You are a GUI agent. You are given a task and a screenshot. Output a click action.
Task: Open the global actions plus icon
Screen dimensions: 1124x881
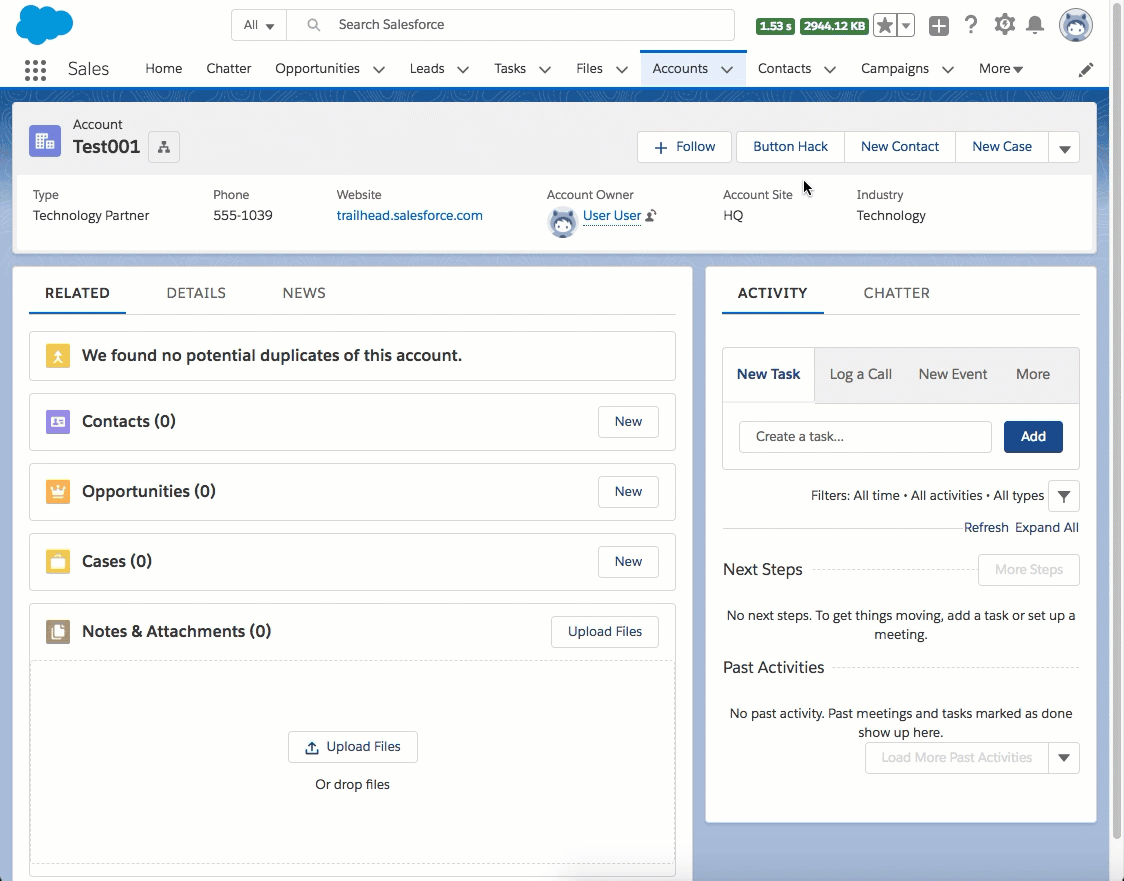938,26
